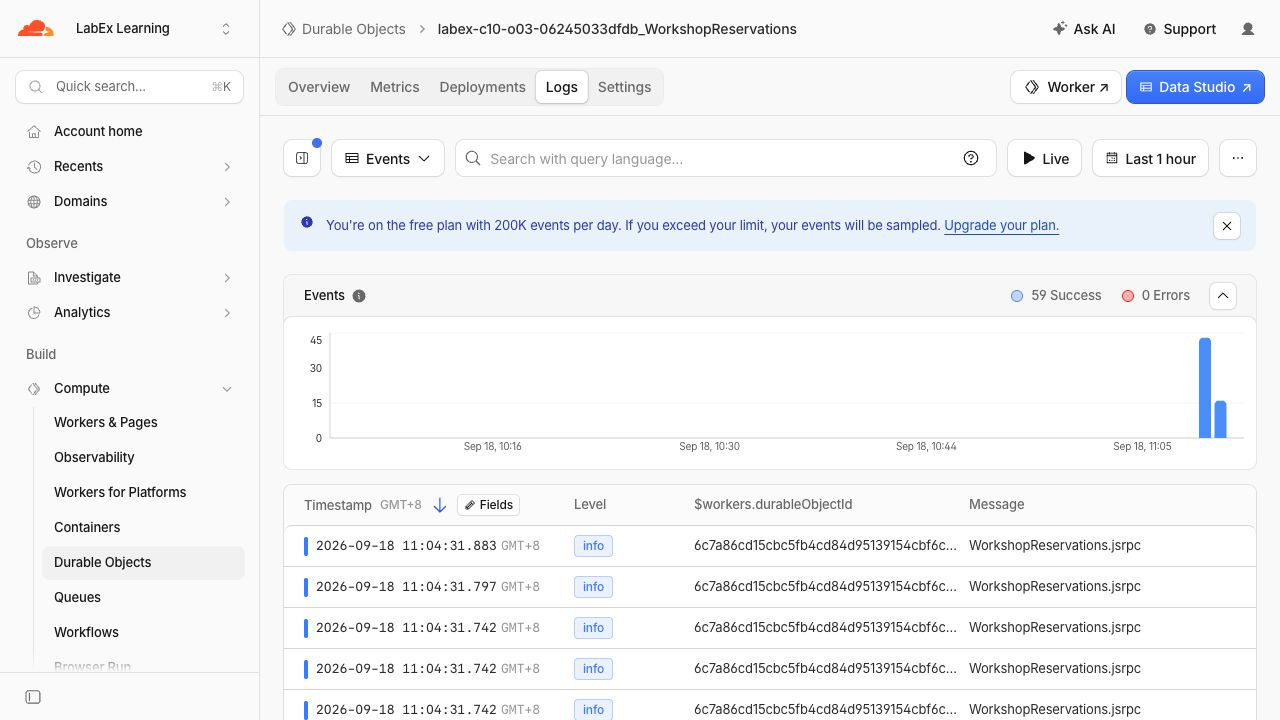The height and width of the screenshot is (720, 1280).
Task: Select the Logs tab
Action: 562,87
